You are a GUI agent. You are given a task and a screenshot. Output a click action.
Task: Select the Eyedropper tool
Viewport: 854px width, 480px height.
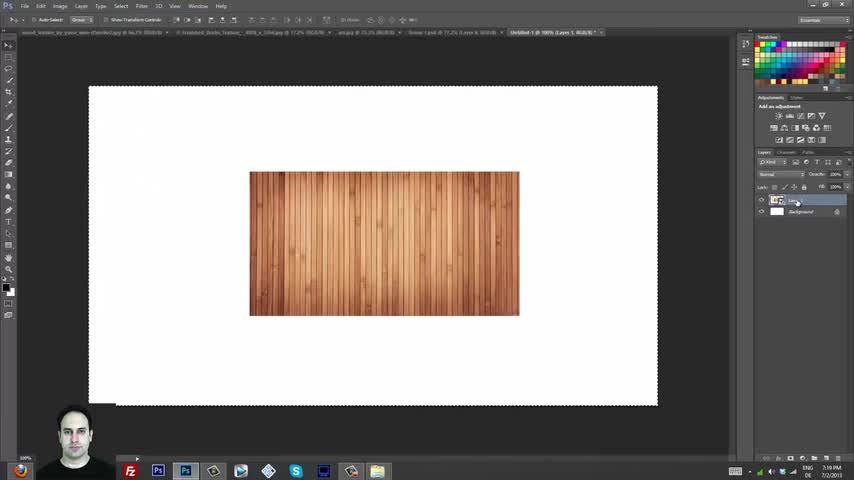[8, 104]
